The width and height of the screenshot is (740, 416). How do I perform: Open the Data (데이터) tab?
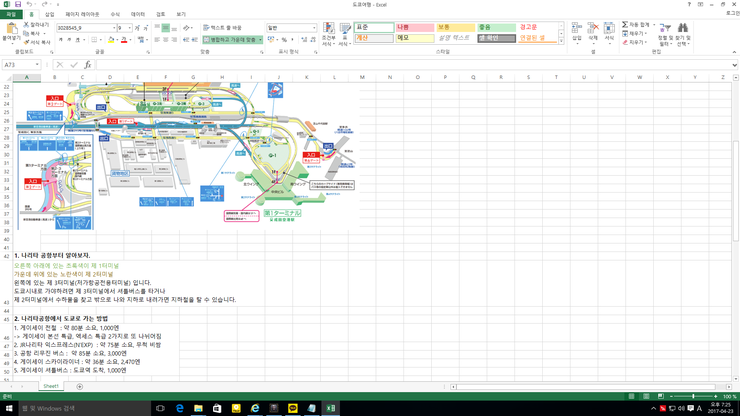138,14
